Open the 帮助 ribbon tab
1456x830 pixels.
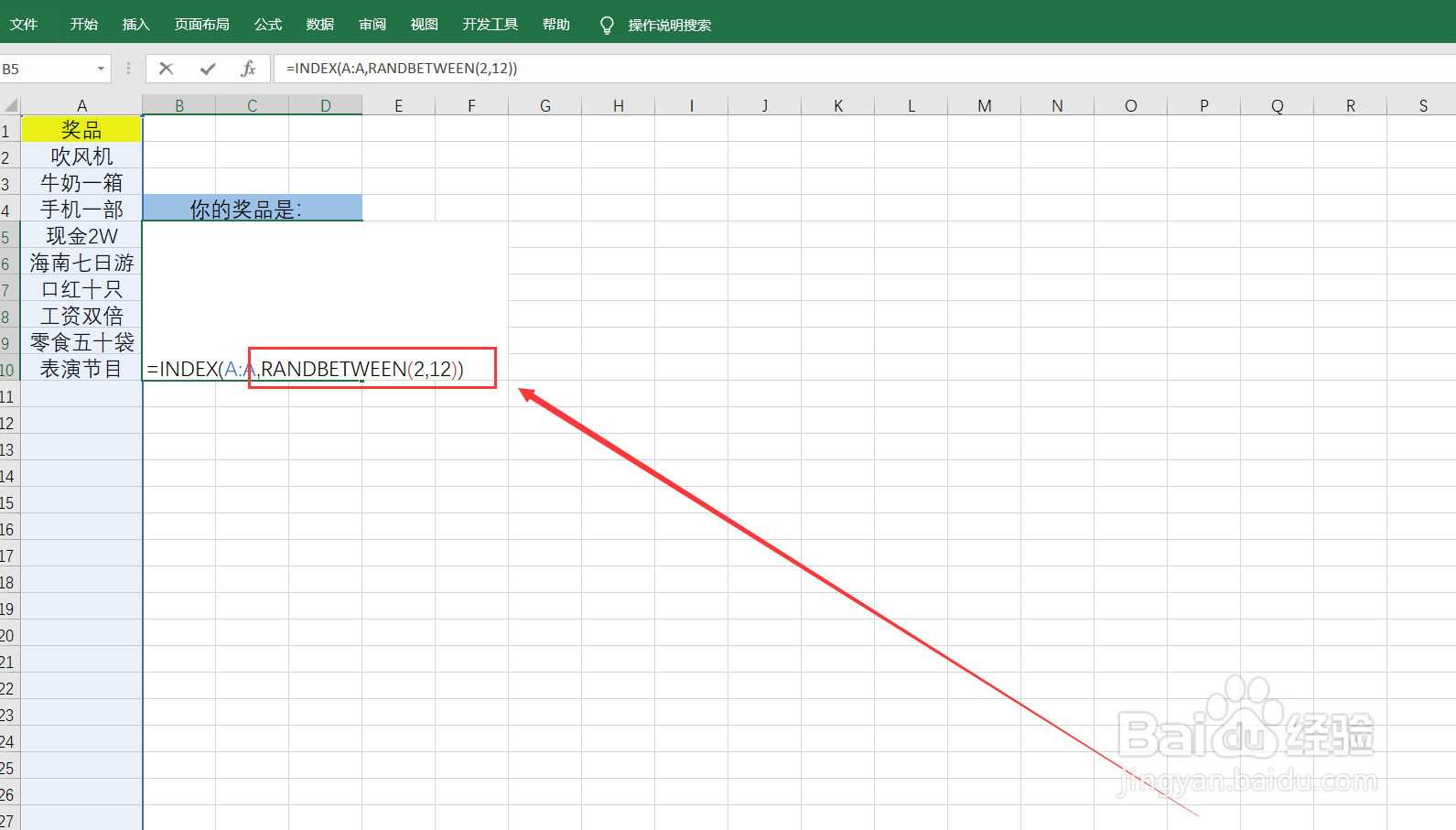tap(556, 25)
